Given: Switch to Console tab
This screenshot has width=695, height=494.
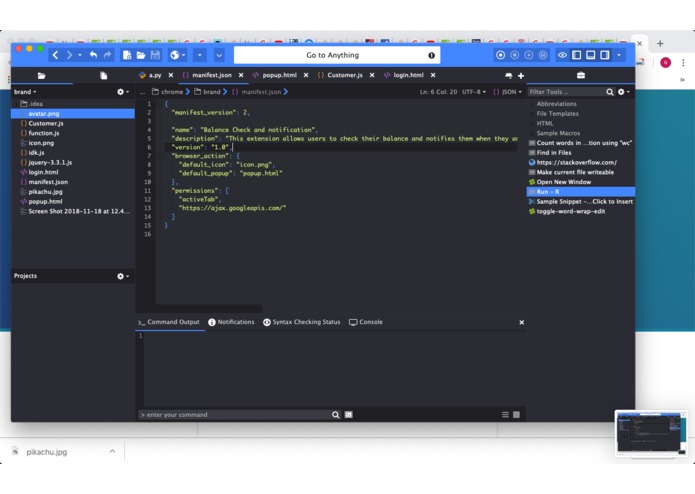Looking at the screenshot, I should pos(366,322).
